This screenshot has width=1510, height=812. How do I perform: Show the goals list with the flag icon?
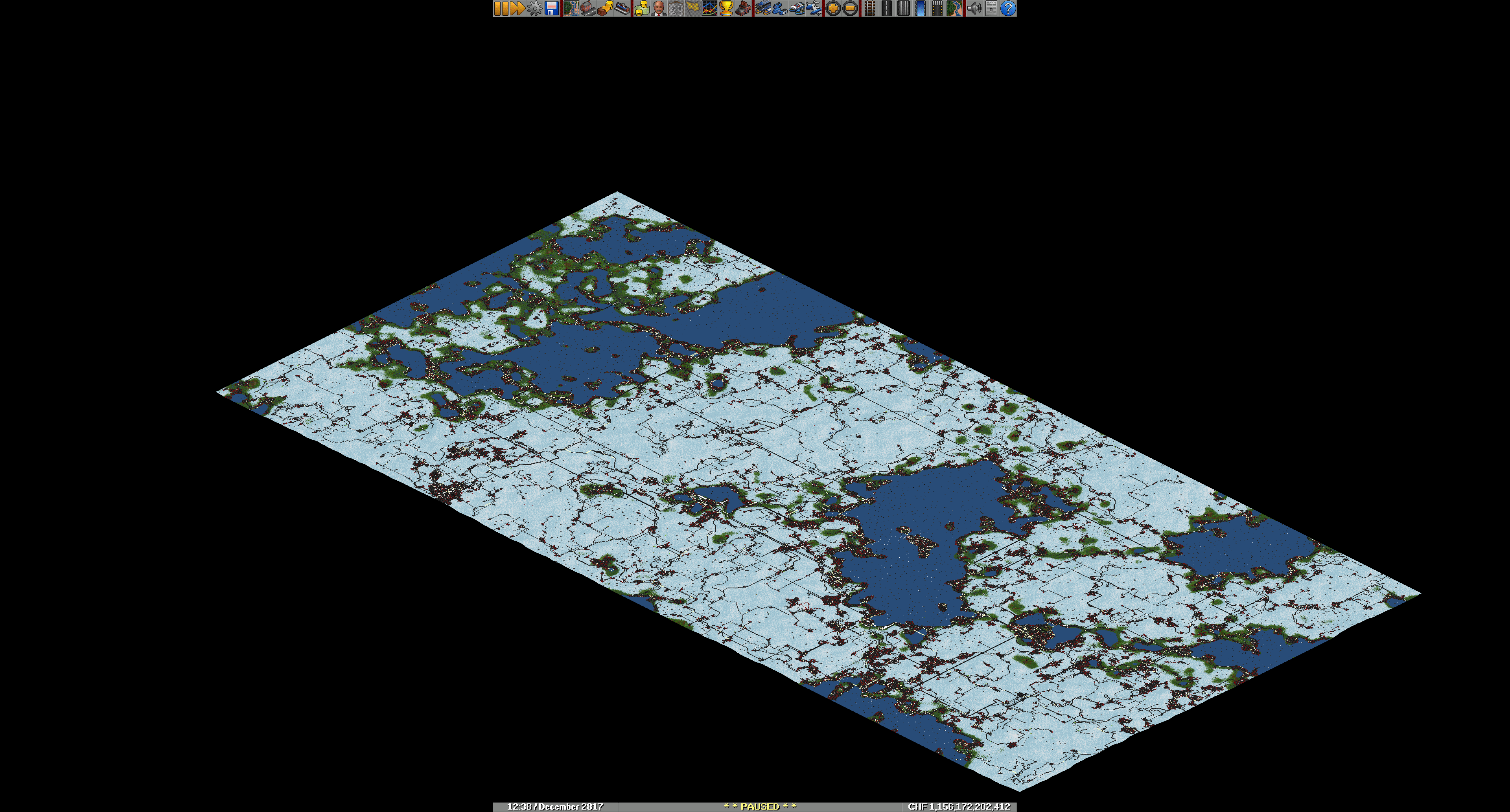coord(693,8)
